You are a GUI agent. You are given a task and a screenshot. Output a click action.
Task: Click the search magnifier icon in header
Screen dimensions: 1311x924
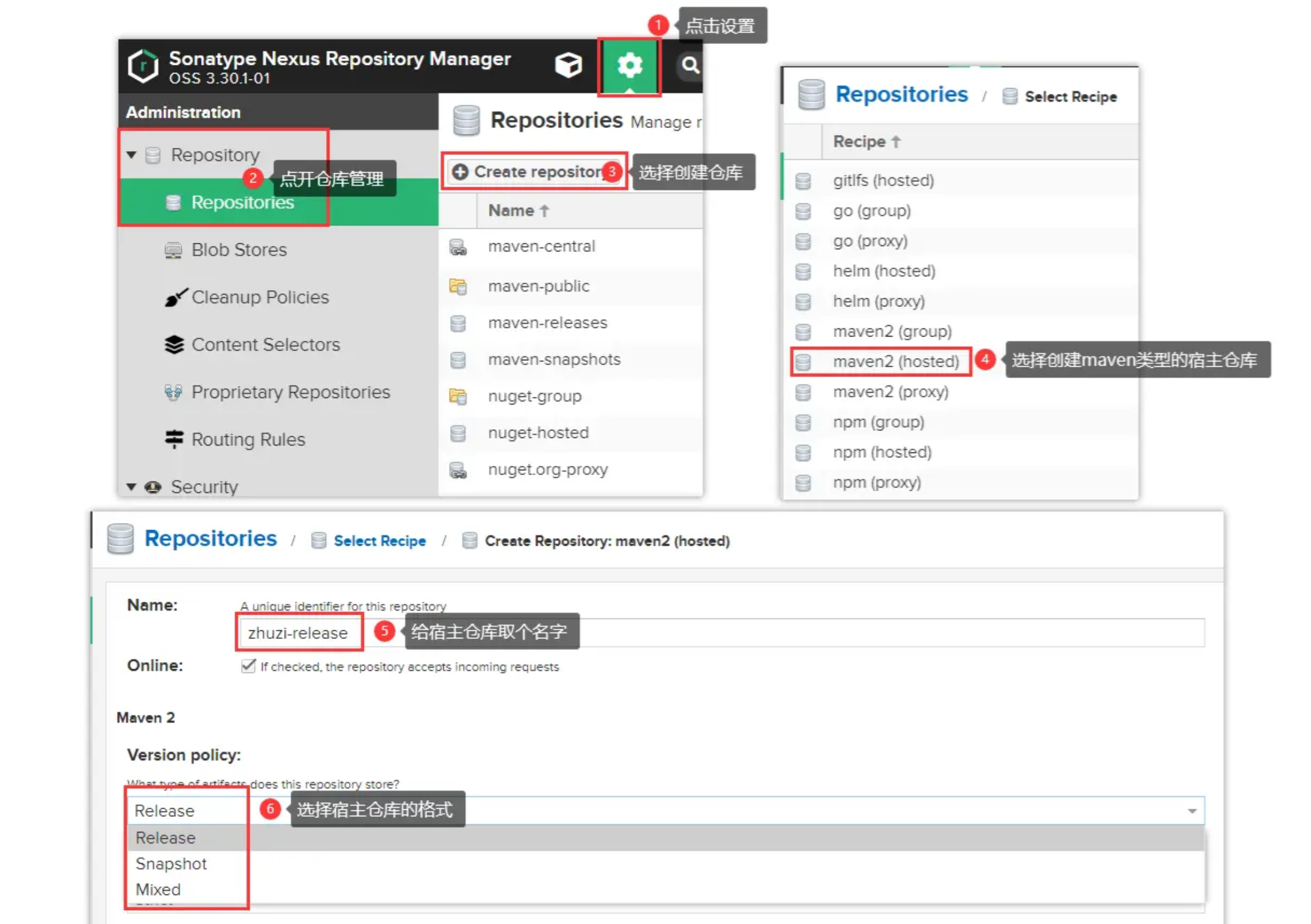pyautogui.click(x=689, y=65)
